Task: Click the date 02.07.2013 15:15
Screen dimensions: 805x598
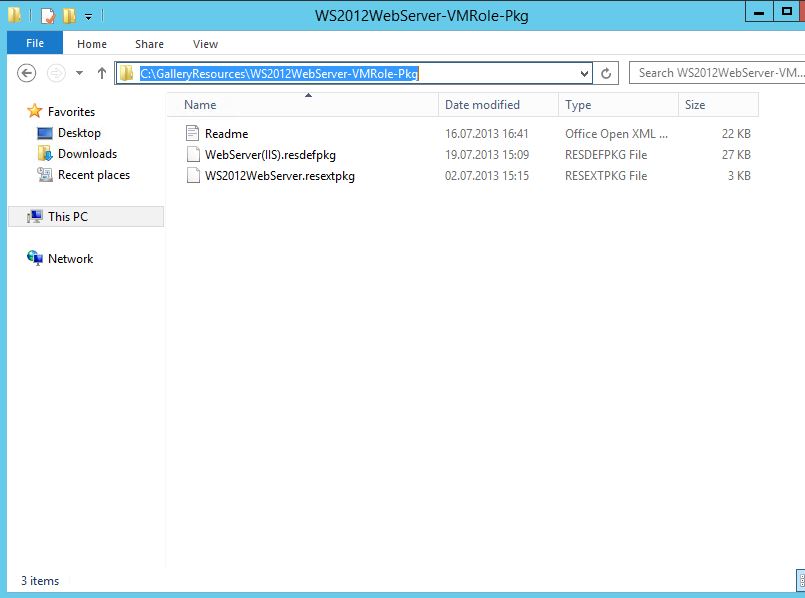Action: [x=487, y=176]
